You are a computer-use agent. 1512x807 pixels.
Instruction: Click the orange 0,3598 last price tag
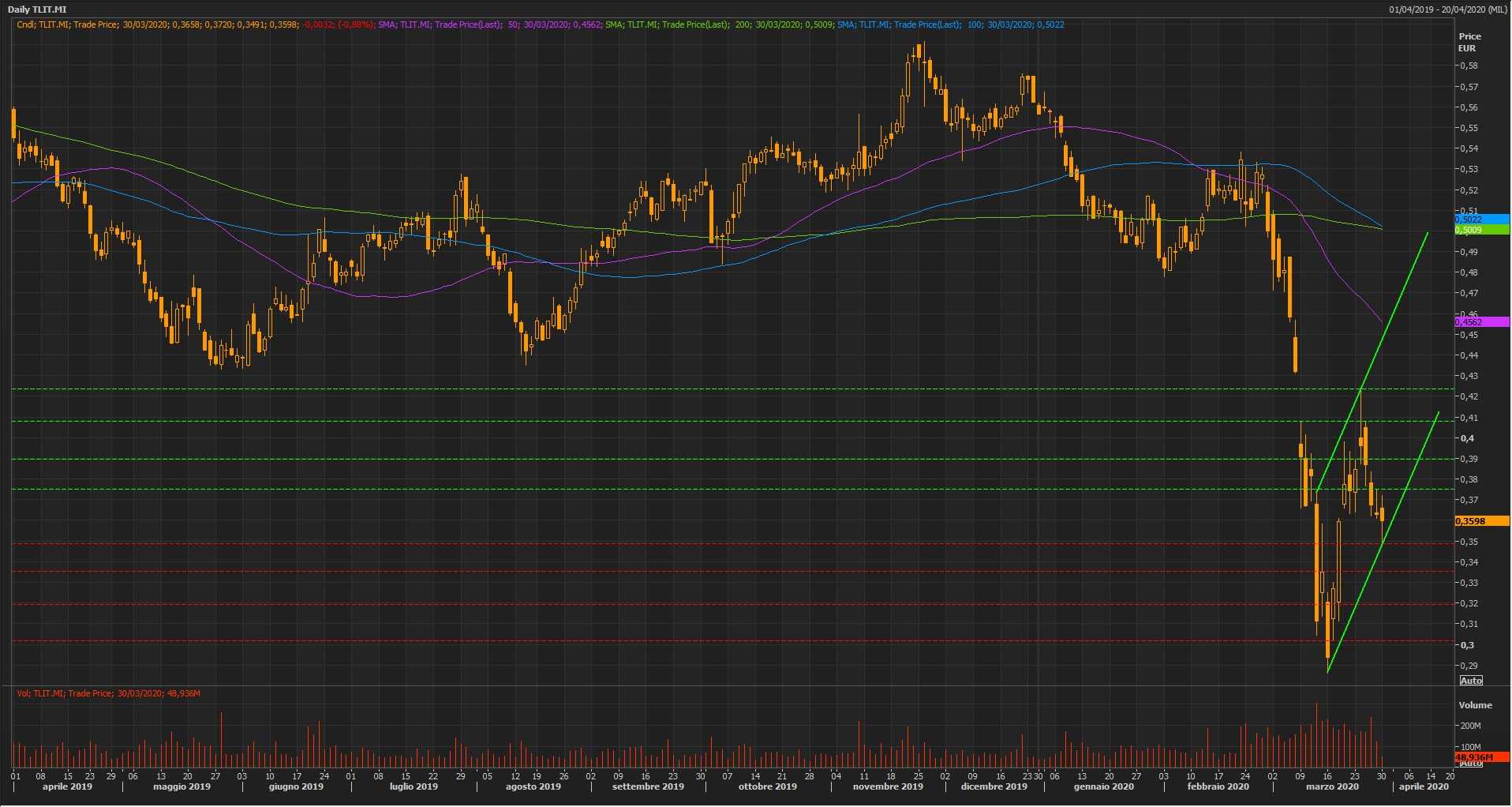click(x=1480, y=521)
